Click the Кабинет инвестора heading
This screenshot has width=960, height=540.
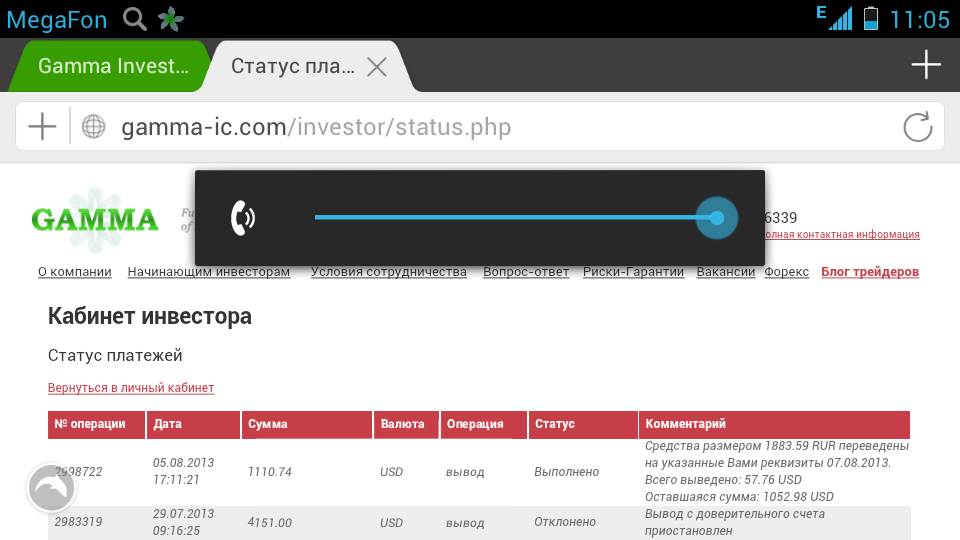pyautogui.click(x=149, y=317)
